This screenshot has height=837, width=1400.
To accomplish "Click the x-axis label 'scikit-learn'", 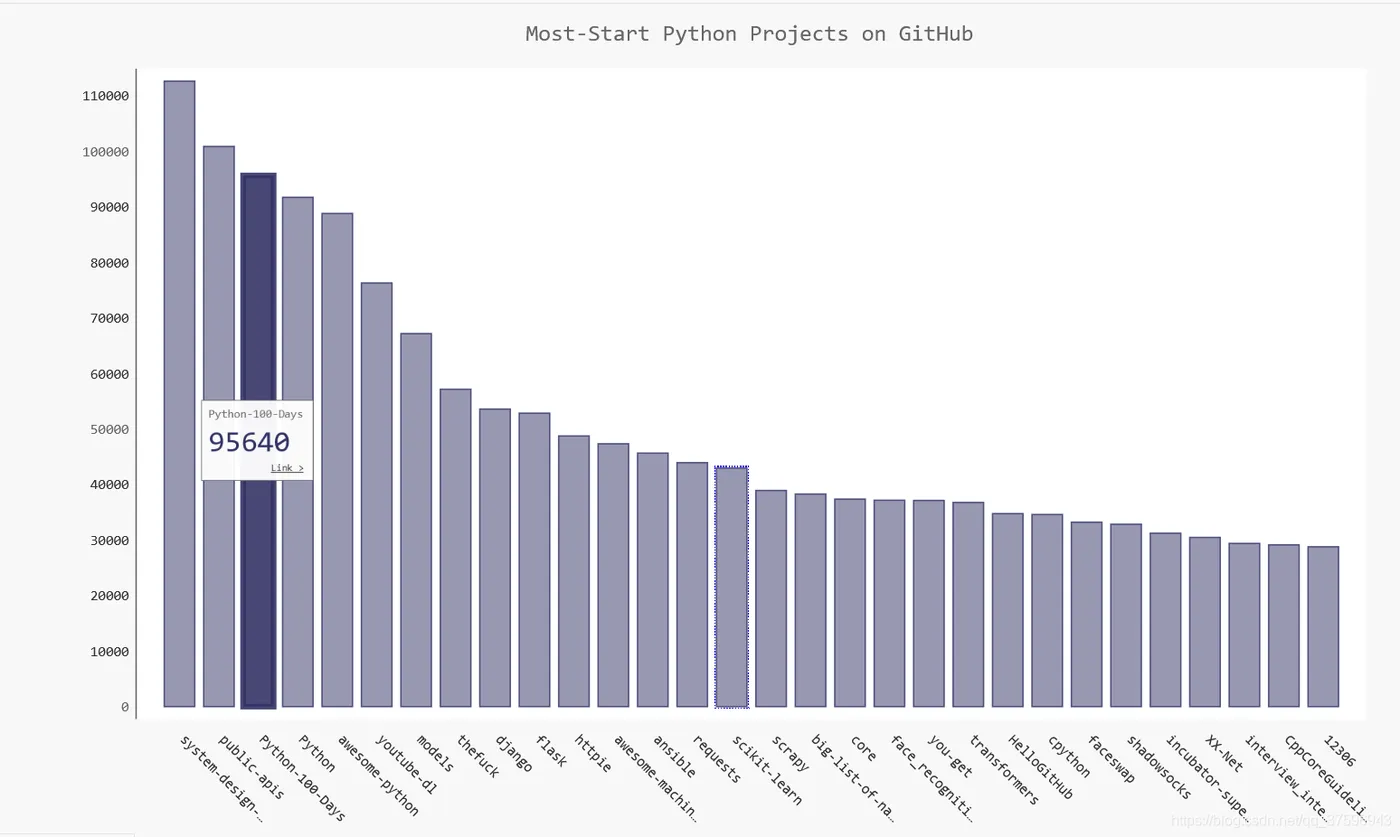I will [x=768, y=771].
